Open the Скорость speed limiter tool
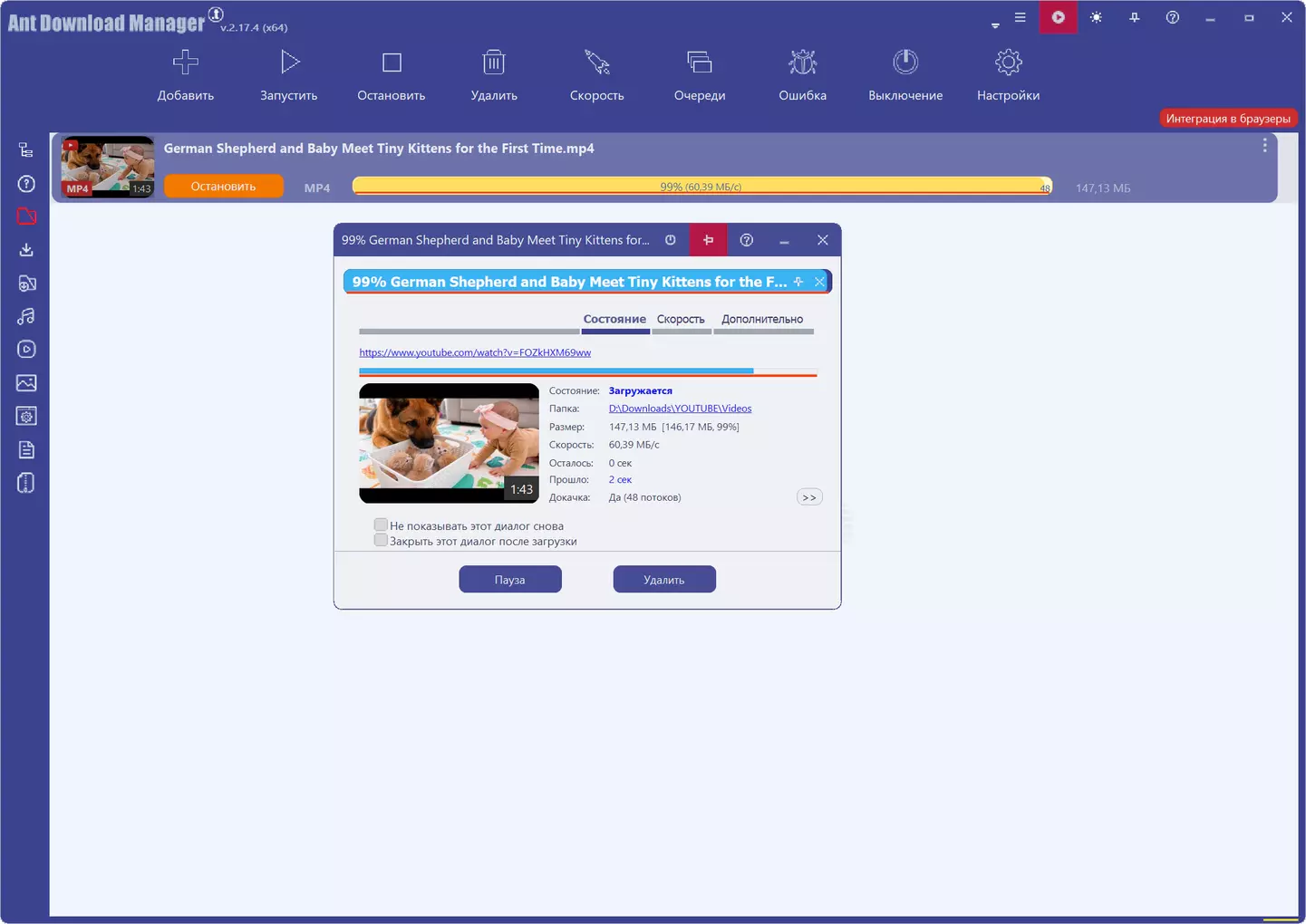The image size is (1306, 924). click(x=596, y=63)
